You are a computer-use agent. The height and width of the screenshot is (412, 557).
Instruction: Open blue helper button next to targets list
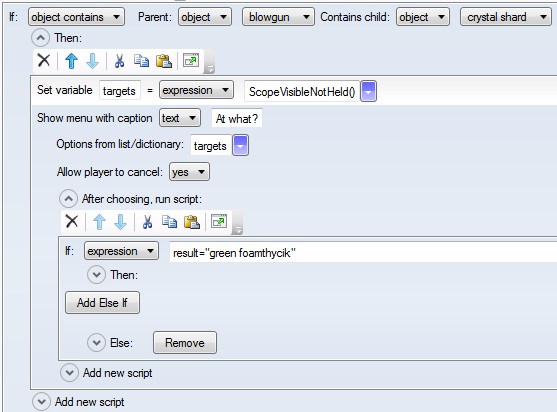point(240,145)
